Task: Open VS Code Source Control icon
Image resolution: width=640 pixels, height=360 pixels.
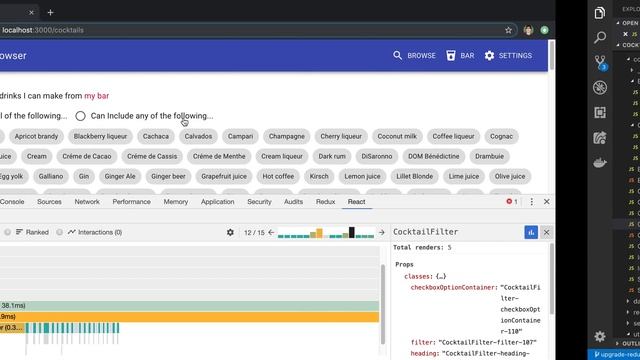Action: click(x=600, y=63)
